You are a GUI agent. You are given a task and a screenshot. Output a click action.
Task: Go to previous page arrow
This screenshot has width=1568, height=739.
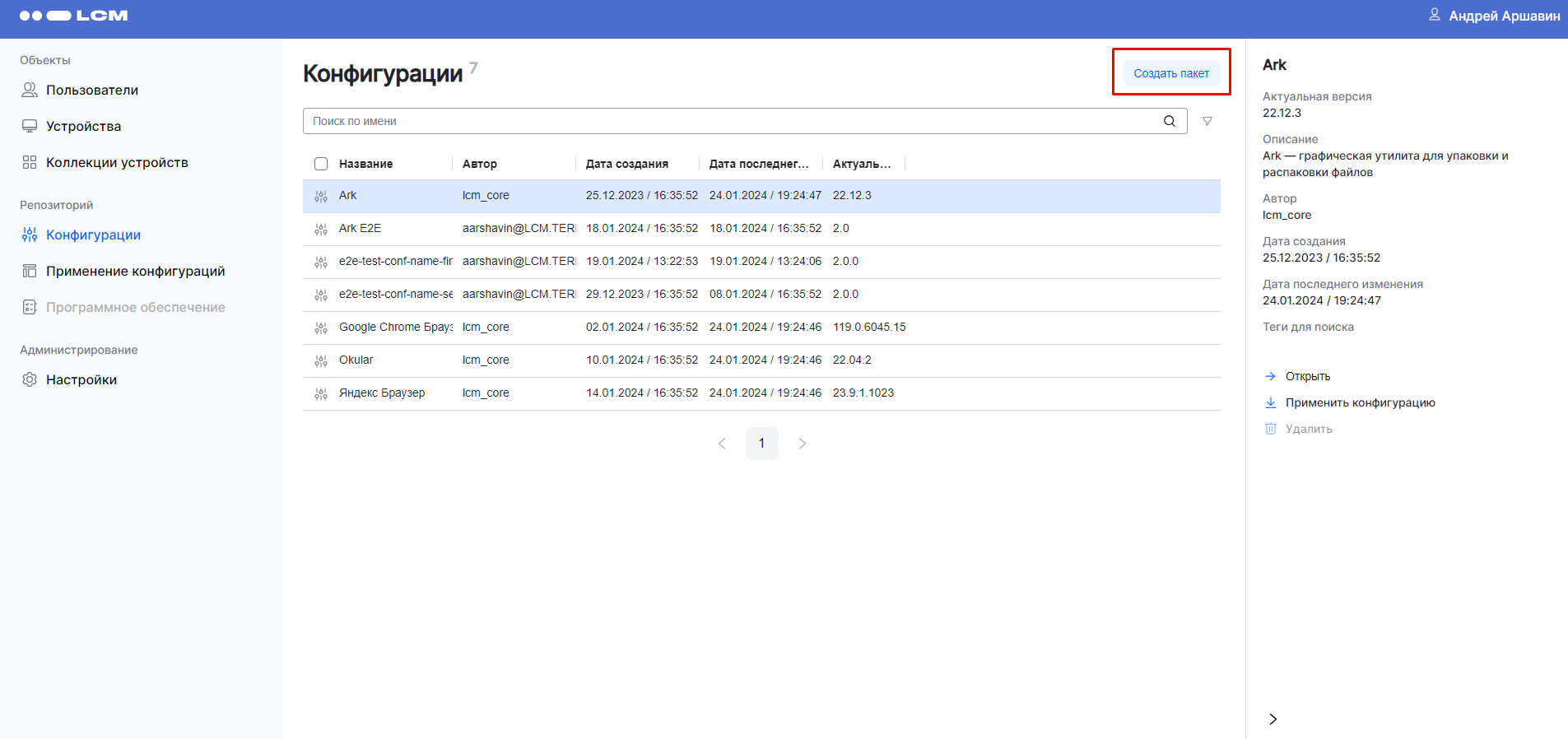click(722, 444)
